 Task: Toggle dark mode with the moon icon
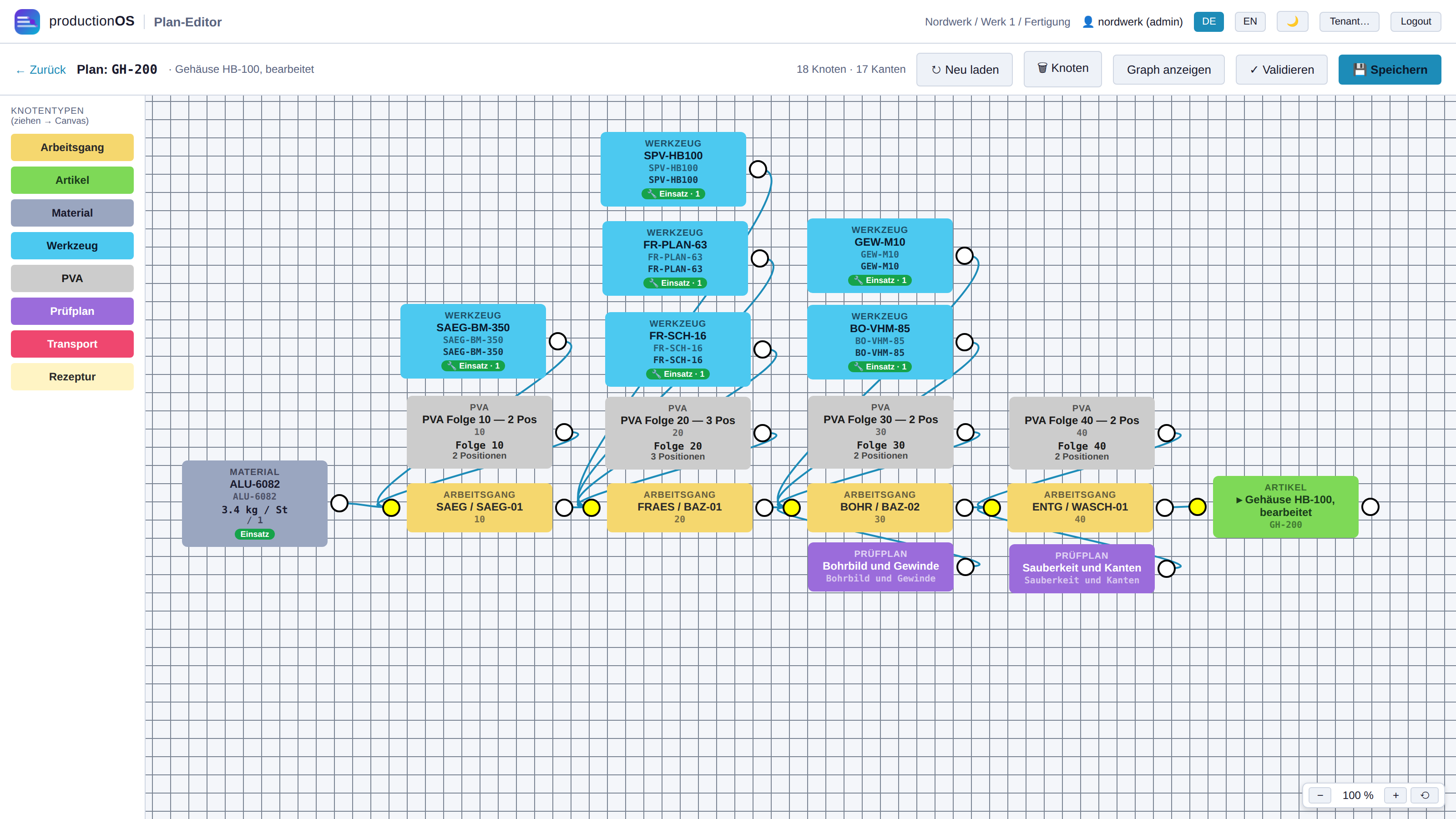click(x=1292, y=21)
